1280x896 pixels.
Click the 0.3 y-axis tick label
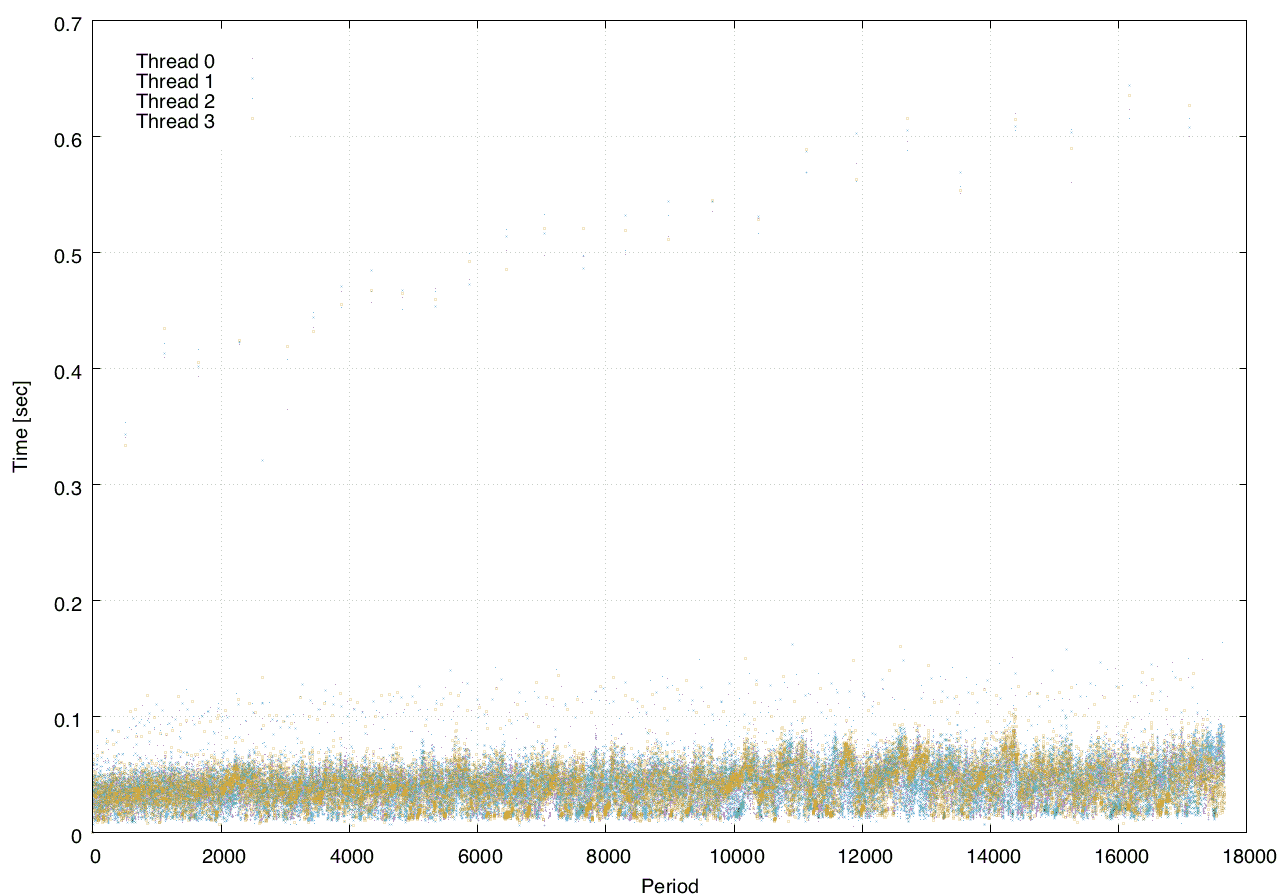68,485
